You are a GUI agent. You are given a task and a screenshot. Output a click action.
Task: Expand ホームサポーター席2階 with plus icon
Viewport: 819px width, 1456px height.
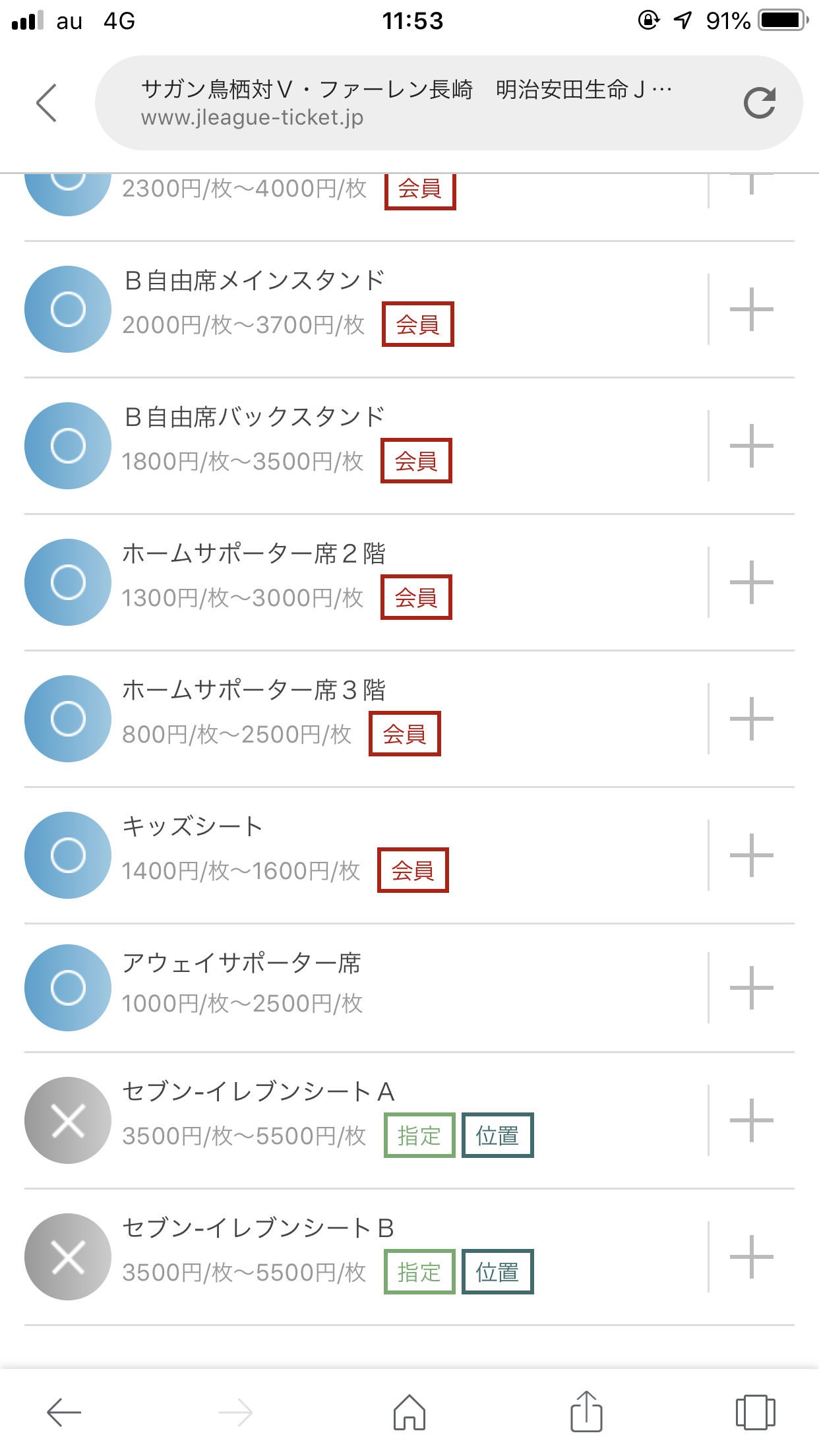751,582
